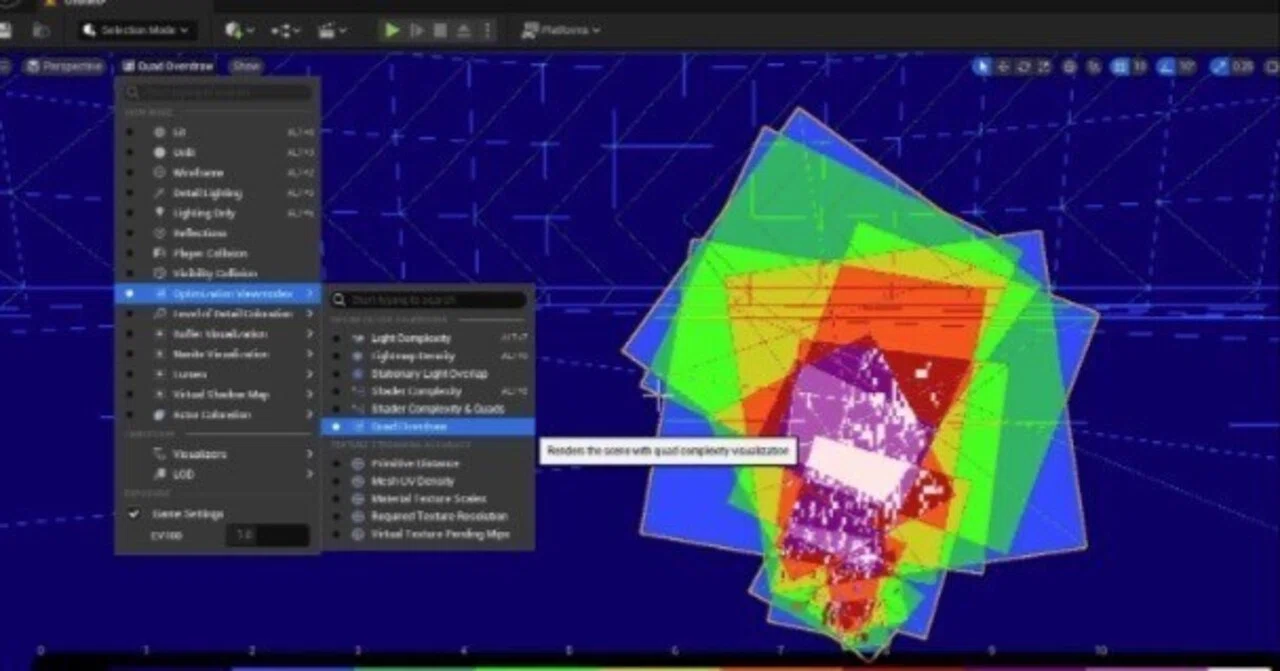Click the optimization submenu search field
The image size is (1280, 671).
(428, 300)
